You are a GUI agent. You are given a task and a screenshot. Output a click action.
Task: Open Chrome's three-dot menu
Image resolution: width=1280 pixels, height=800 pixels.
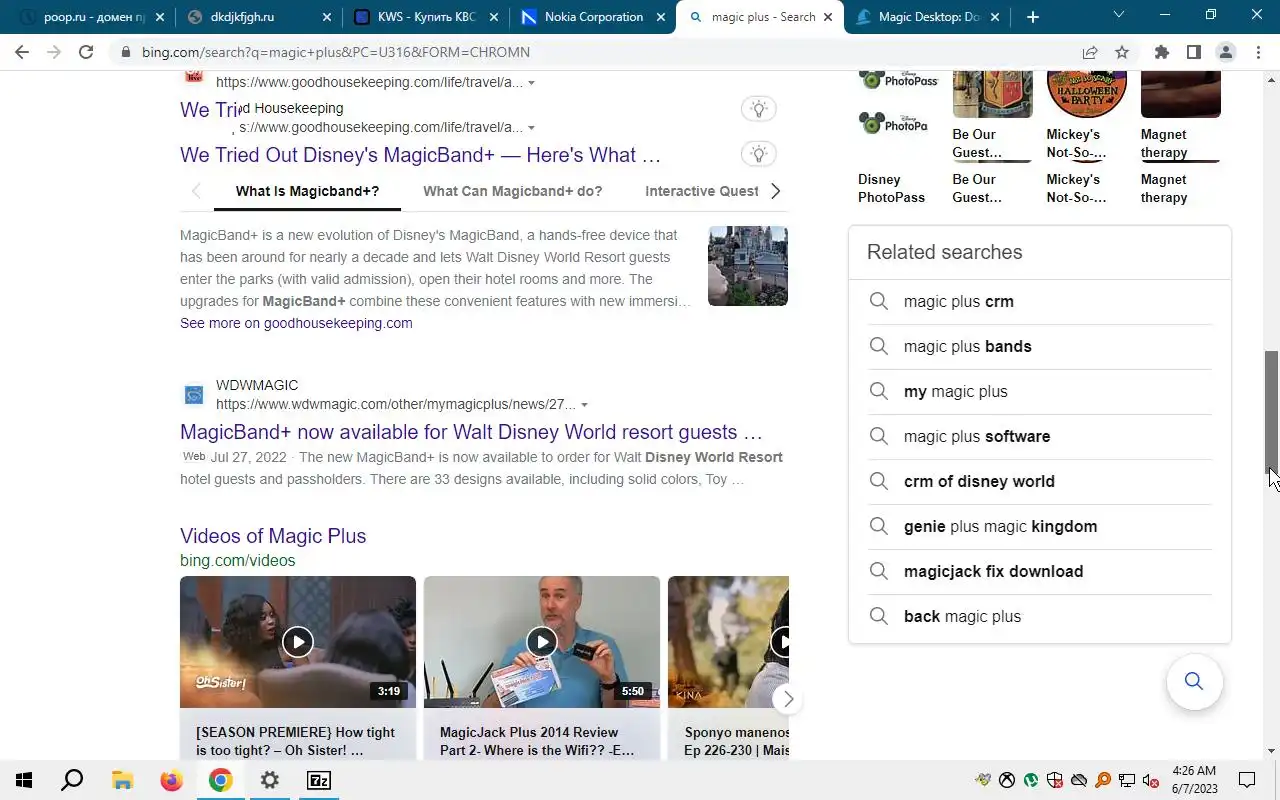tap(1258, 52)
